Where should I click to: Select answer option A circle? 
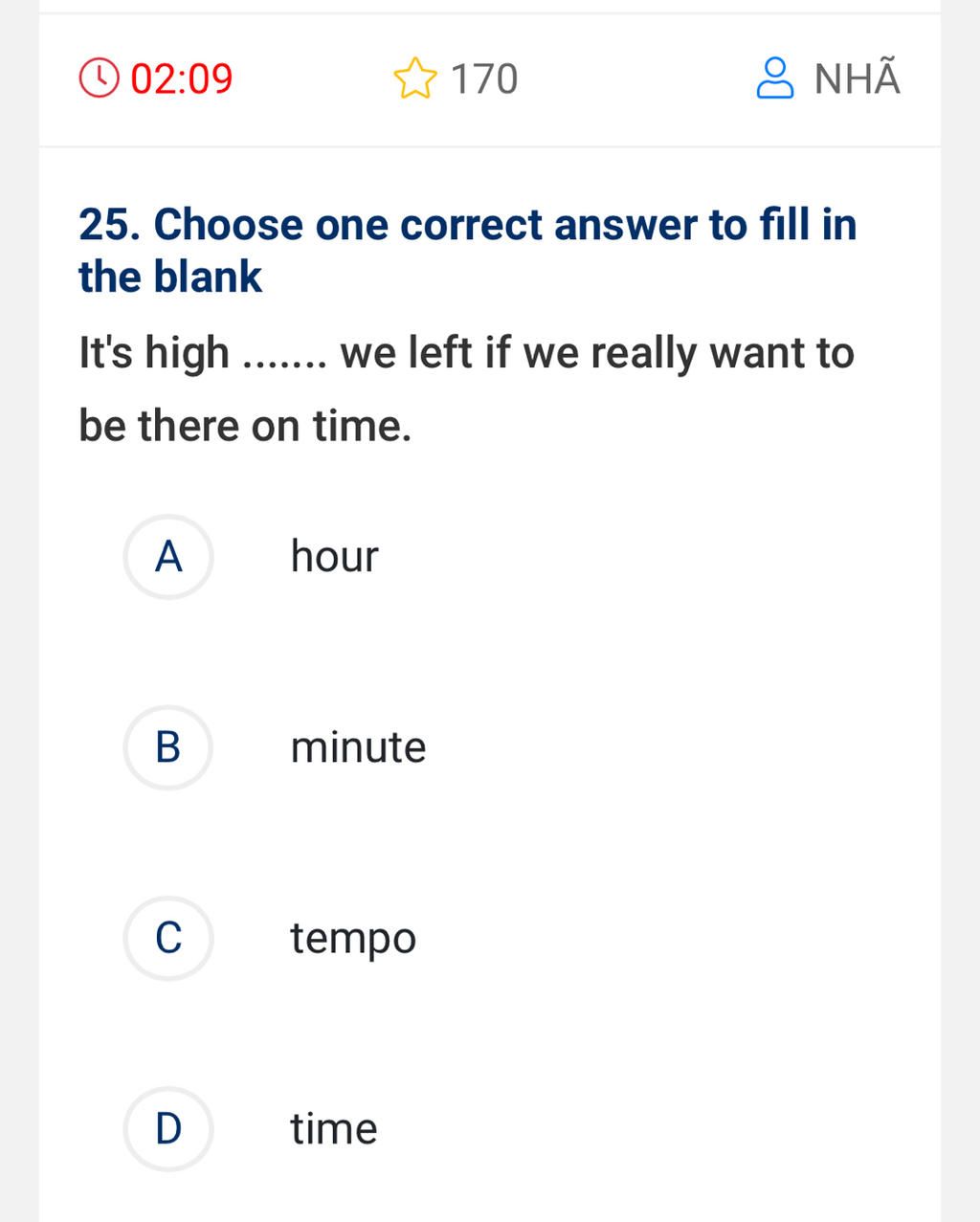click(x=167, y=557)
